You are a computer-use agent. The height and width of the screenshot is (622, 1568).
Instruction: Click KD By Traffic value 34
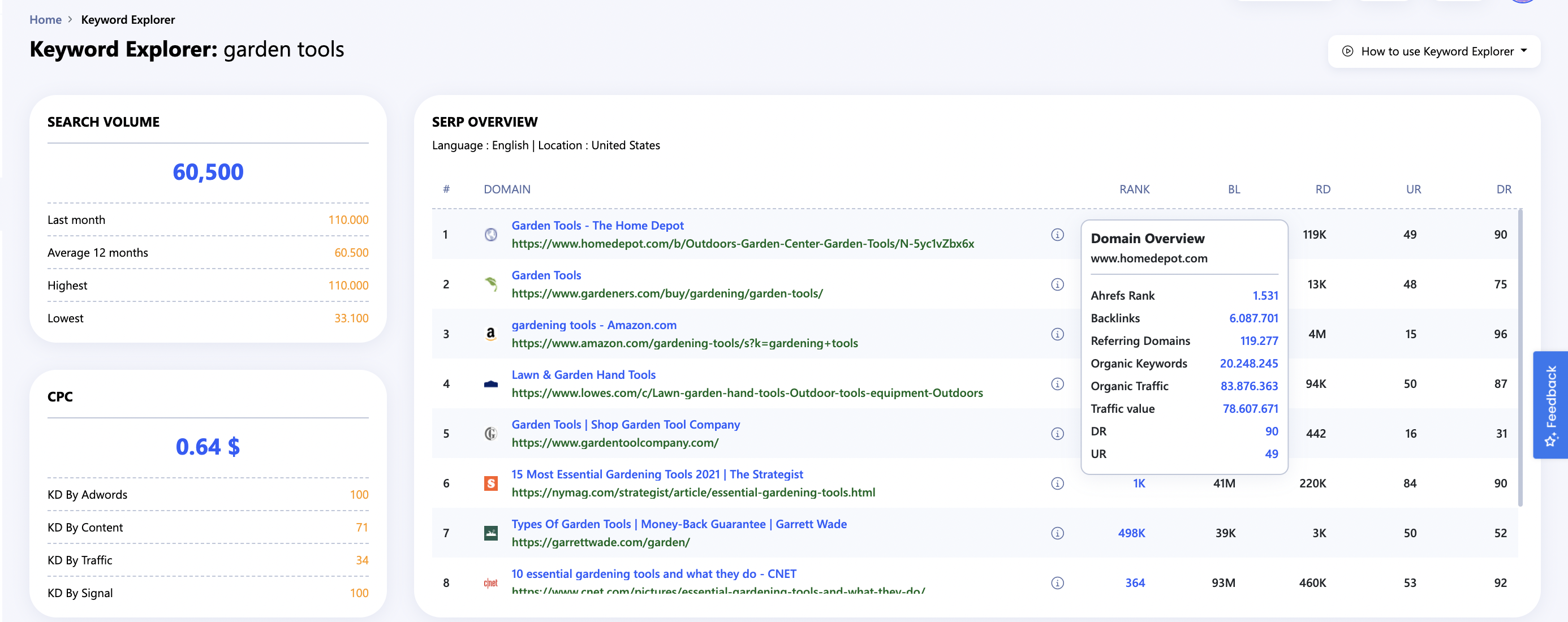click(x=362, y=560)
